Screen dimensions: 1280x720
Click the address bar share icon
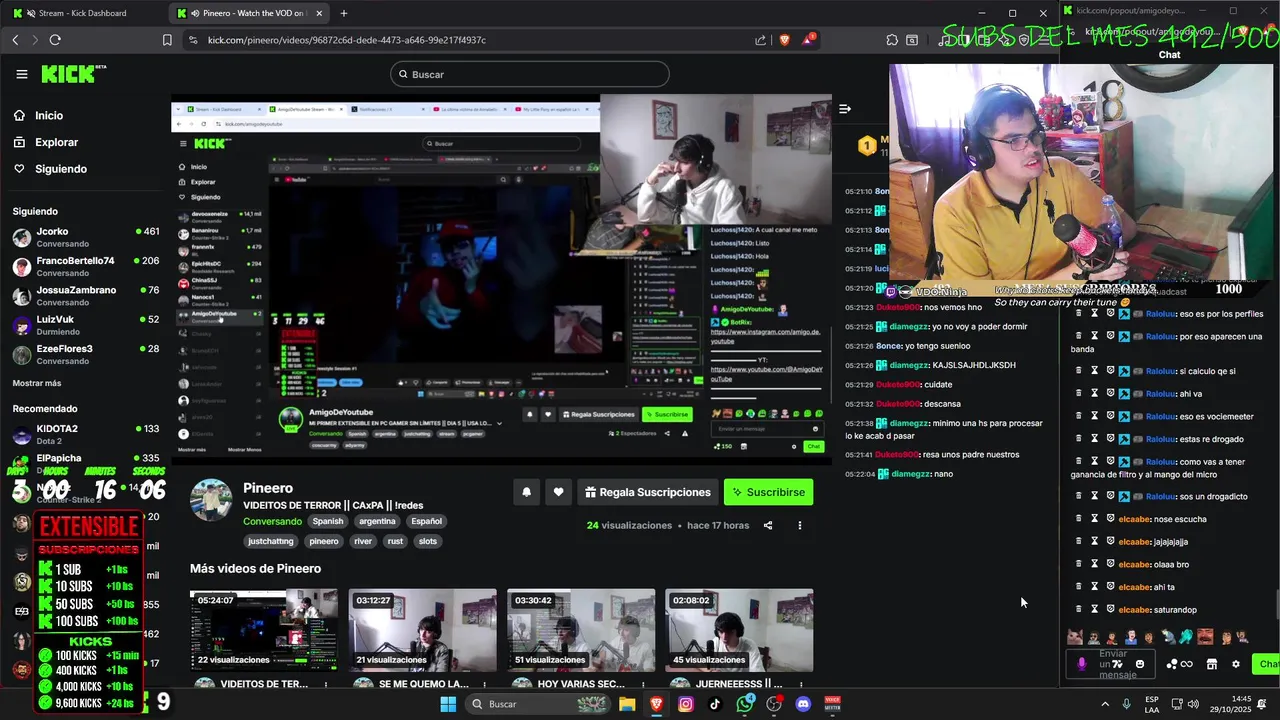tap(760, 40)
